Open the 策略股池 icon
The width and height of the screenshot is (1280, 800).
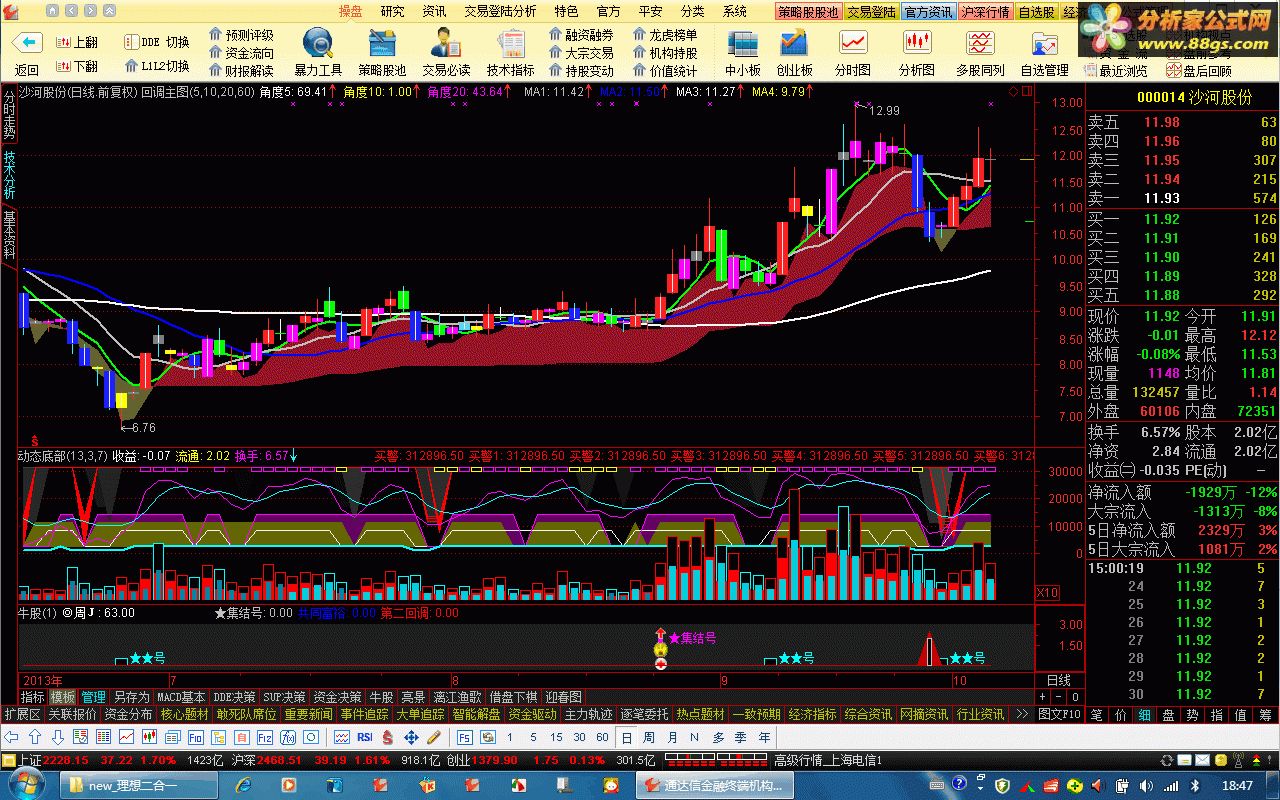(x=382, y=43)
